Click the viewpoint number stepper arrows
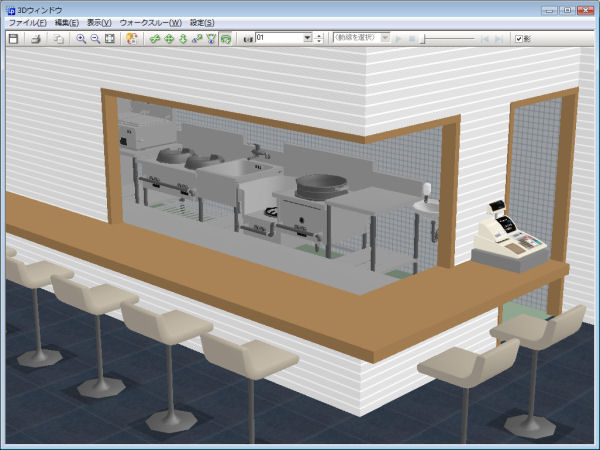The width and height of the screenshot is (600, 450). coord(319,38)
